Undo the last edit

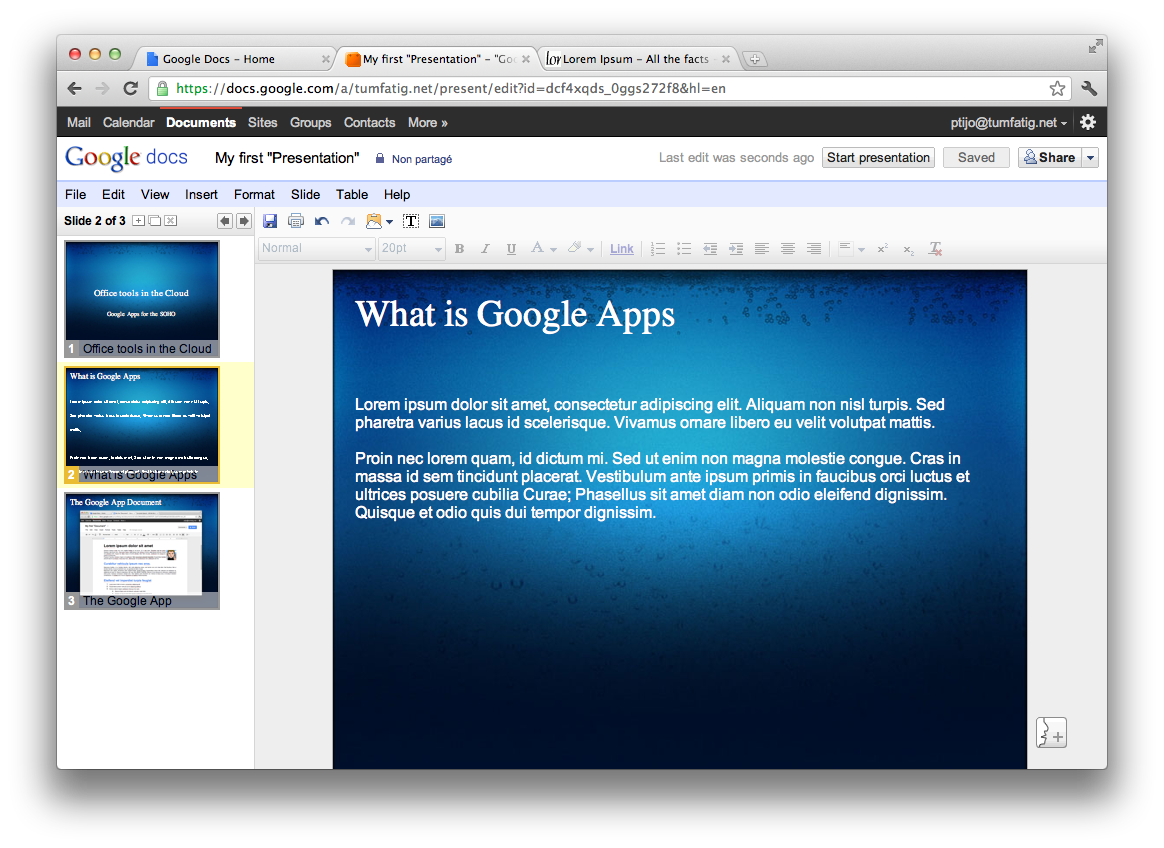tap(321, 221)
